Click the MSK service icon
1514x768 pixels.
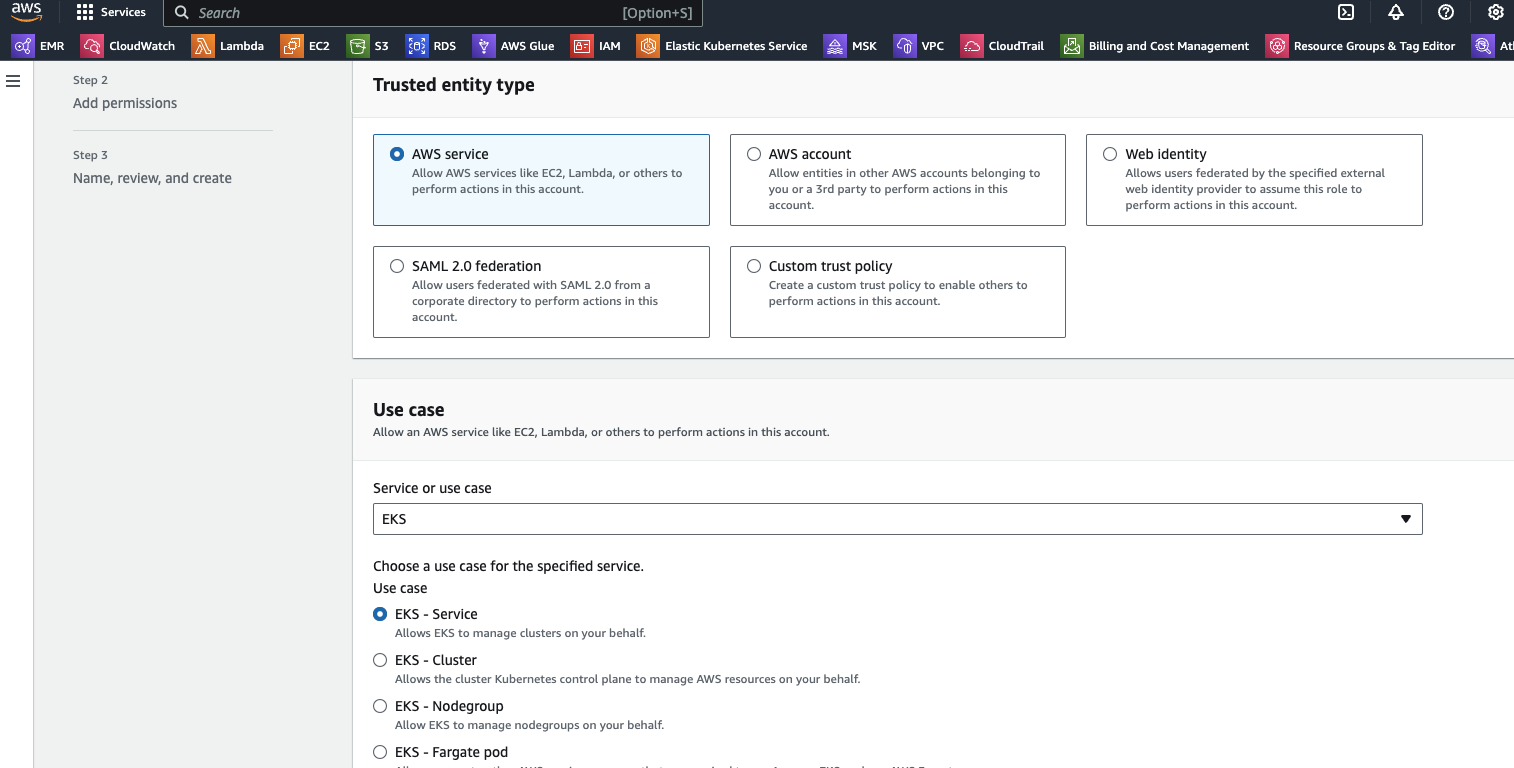pyautogui.click(x=834, y=46)
